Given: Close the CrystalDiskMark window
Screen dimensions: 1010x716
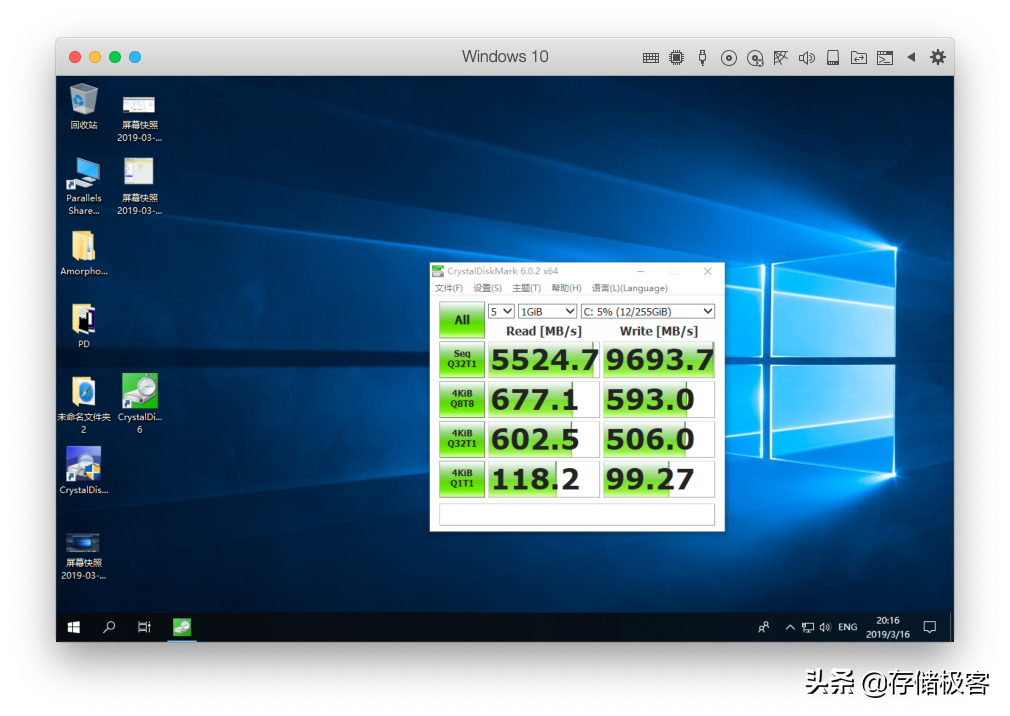Looking at the screenshot, I should click(x=707, y=272).
